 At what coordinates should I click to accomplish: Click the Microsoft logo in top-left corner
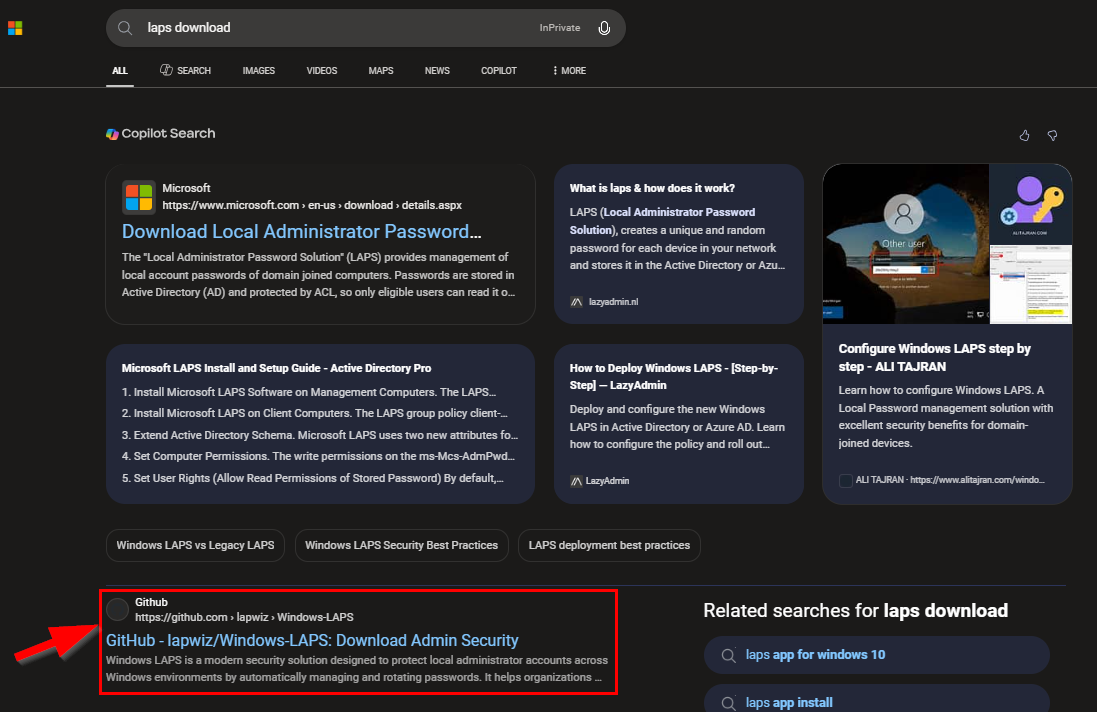(x=15, y=28)
